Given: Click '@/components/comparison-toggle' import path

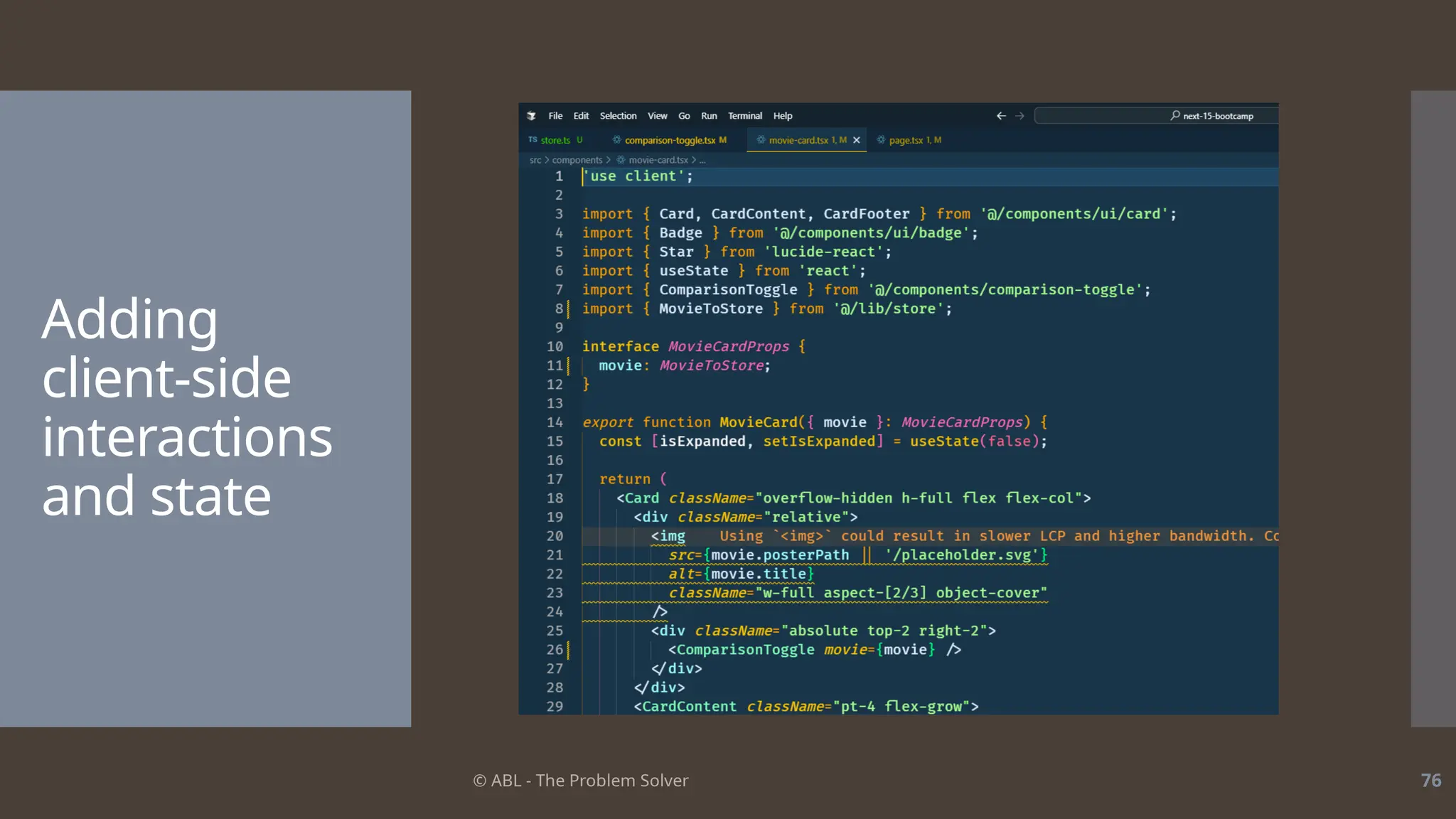Looking at the screenshot, I should tap(1005, 290).
